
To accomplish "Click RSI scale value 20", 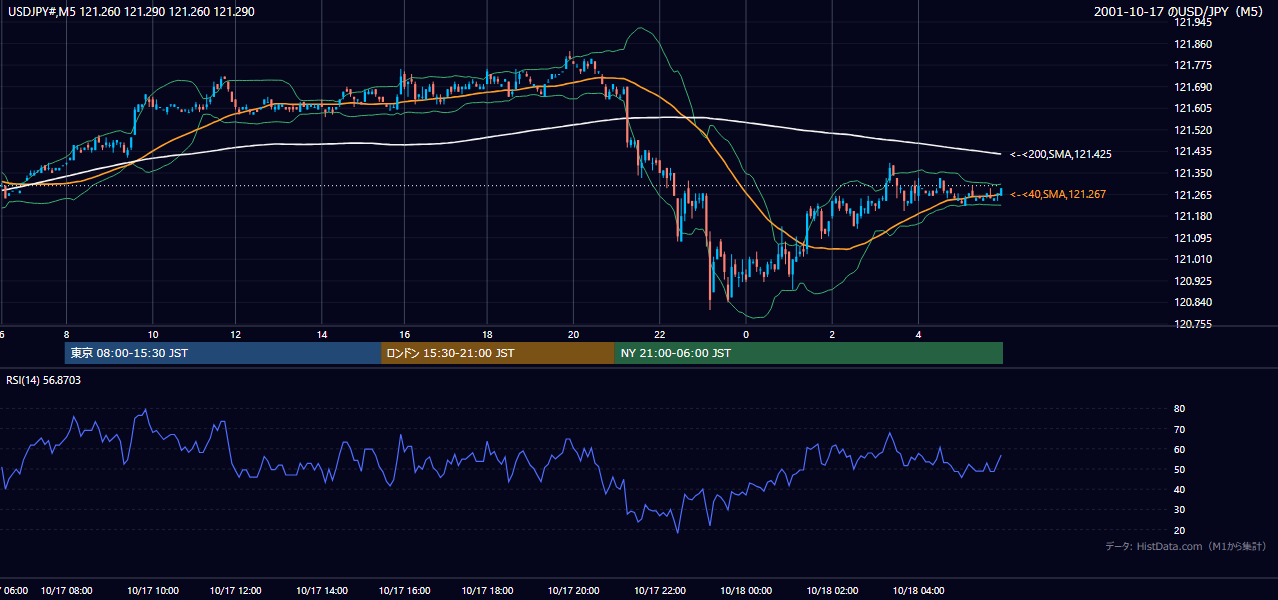I will (1179, 530).
